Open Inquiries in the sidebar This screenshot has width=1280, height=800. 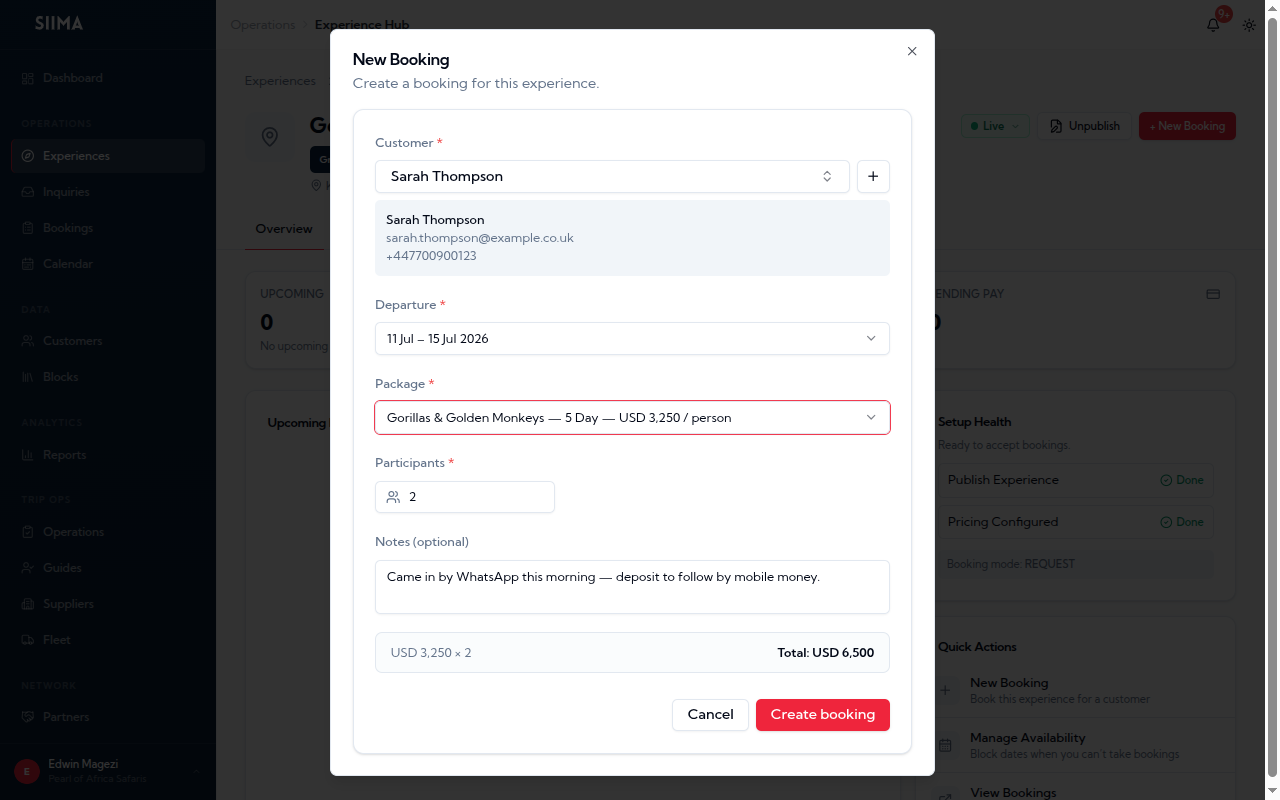click(x=108, y=192)
